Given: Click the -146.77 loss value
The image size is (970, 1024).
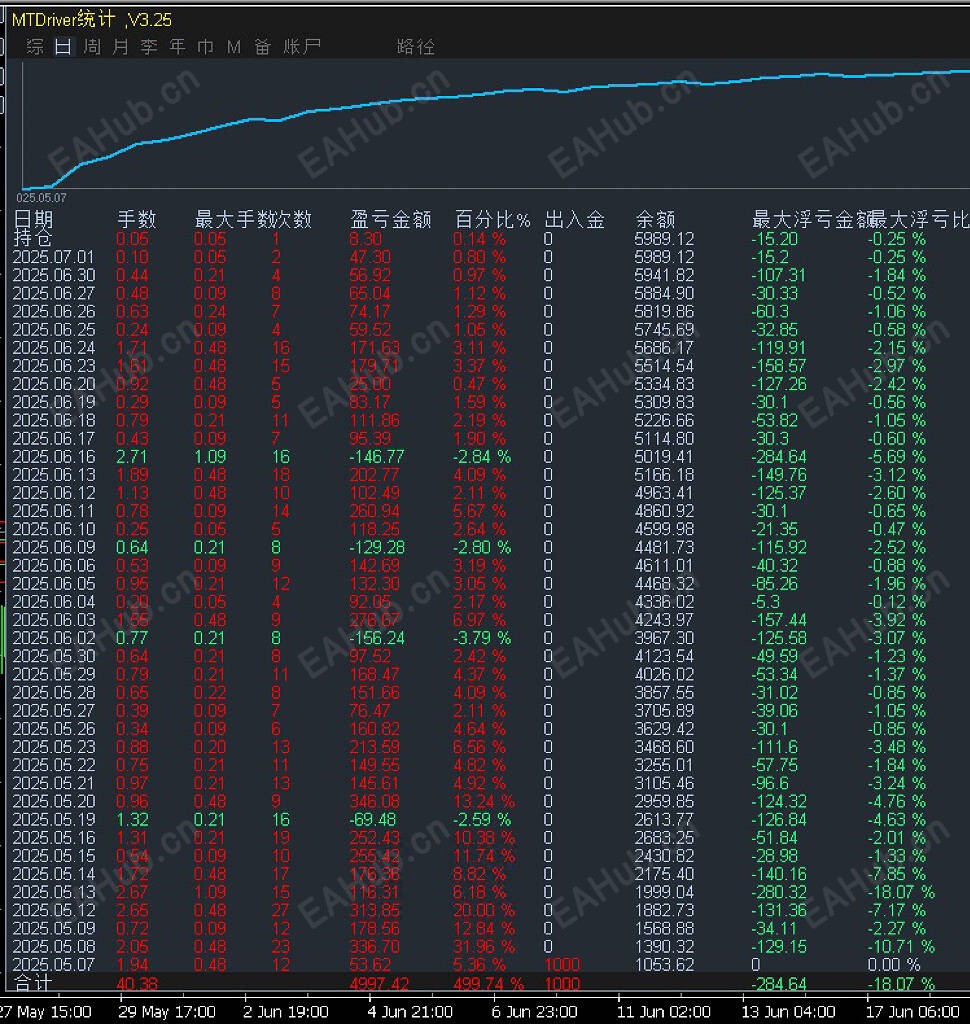Looking at the screenshot, I should (377, 456).
